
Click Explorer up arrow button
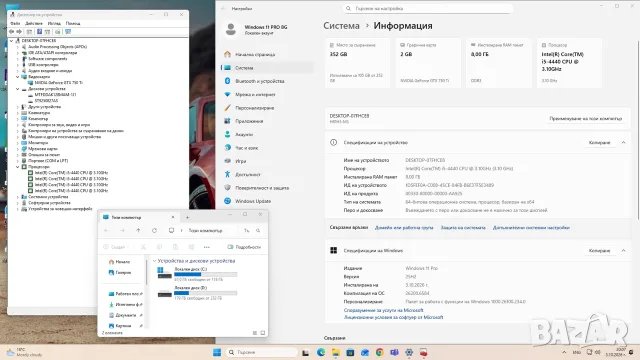point(138,231)
